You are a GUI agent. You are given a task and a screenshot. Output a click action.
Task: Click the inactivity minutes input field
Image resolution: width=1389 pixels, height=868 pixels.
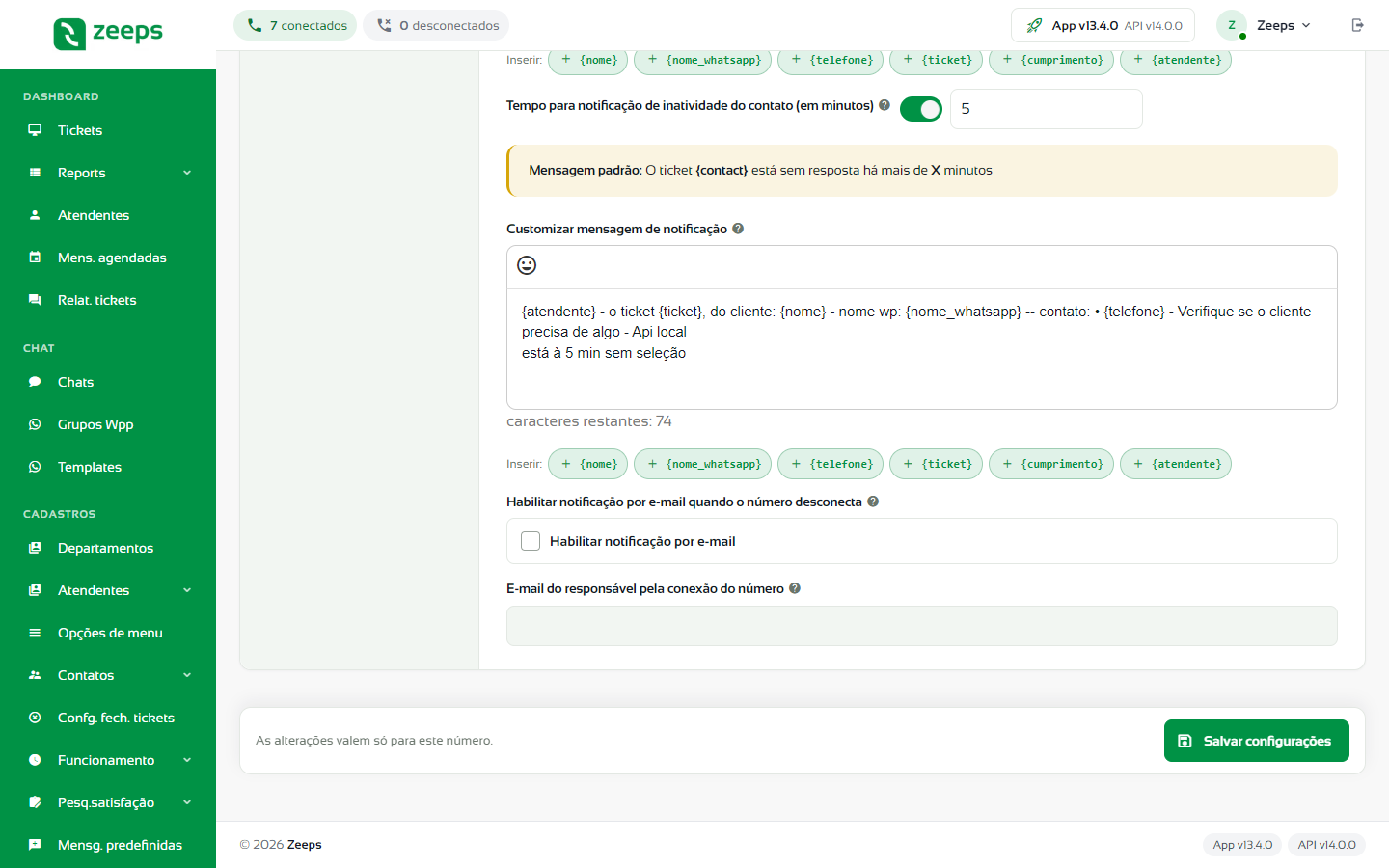click(x=1047, y=109)
